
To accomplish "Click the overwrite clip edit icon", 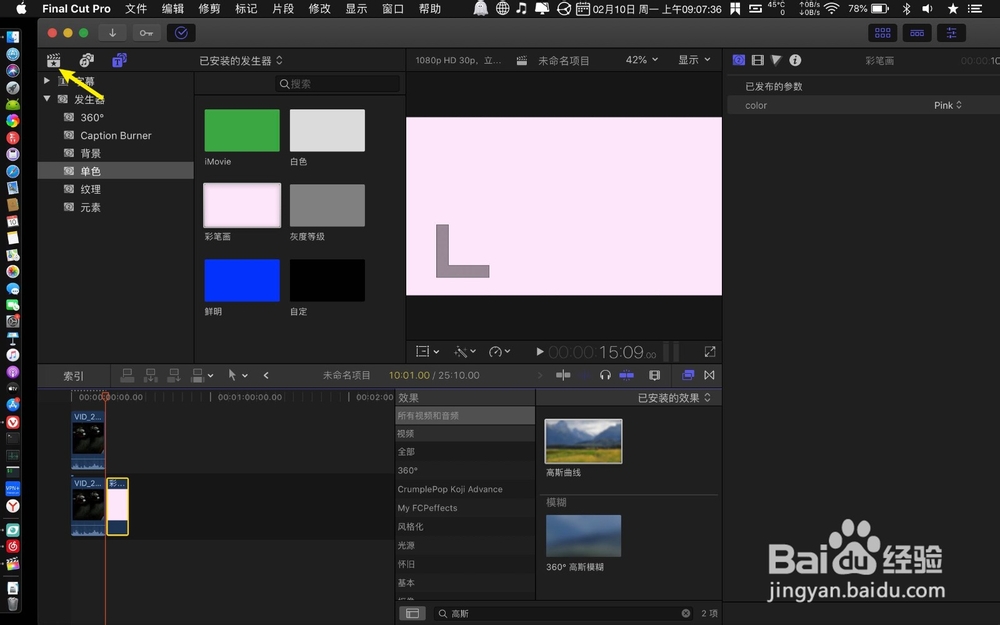I will pyautogui.click(x=197, y=376).
